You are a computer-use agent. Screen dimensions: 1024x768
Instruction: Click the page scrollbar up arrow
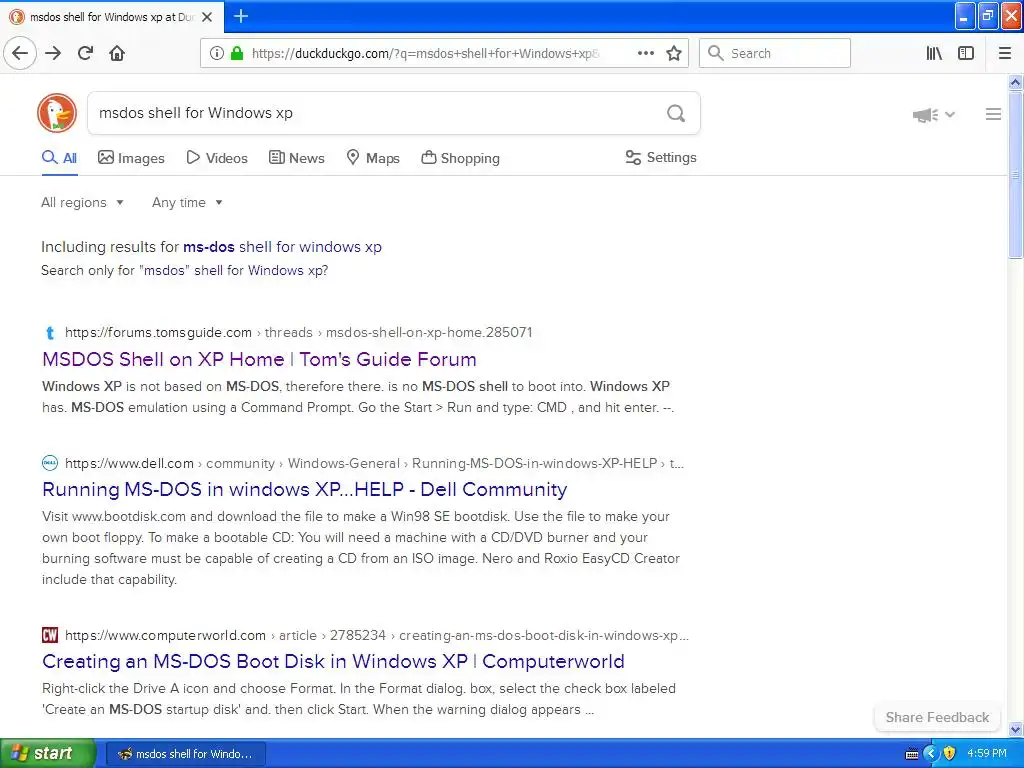pos(1015,82)
